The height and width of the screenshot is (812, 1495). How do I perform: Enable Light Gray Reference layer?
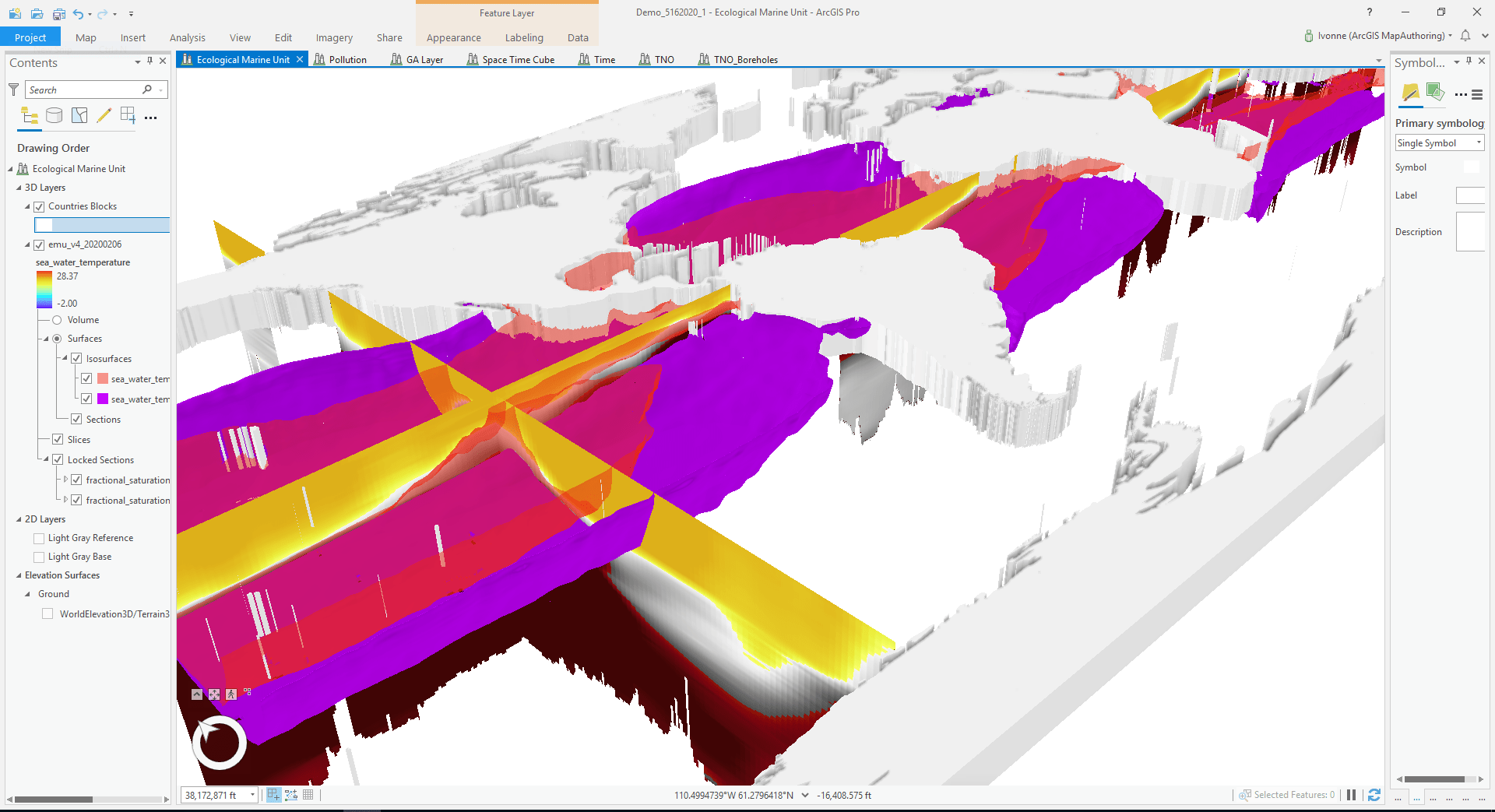point(39,538)
